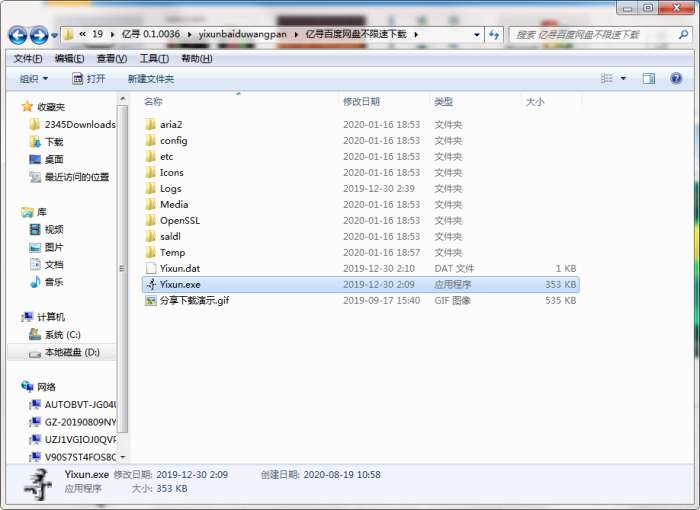700x510 pixels.
Task: Click the Temp folder icon
Action: point(150,252)
